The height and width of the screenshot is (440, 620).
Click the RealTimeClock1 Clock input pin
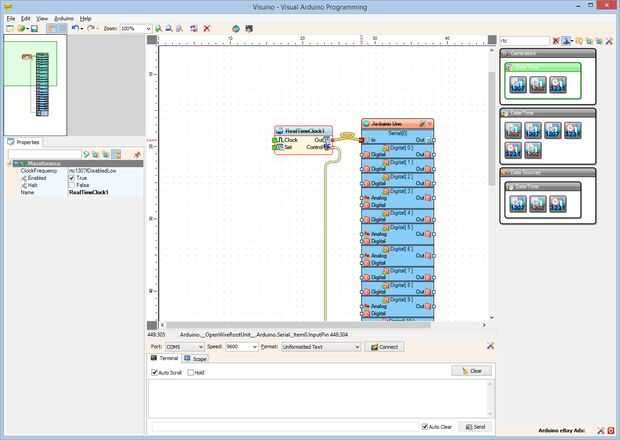[275, 140]
